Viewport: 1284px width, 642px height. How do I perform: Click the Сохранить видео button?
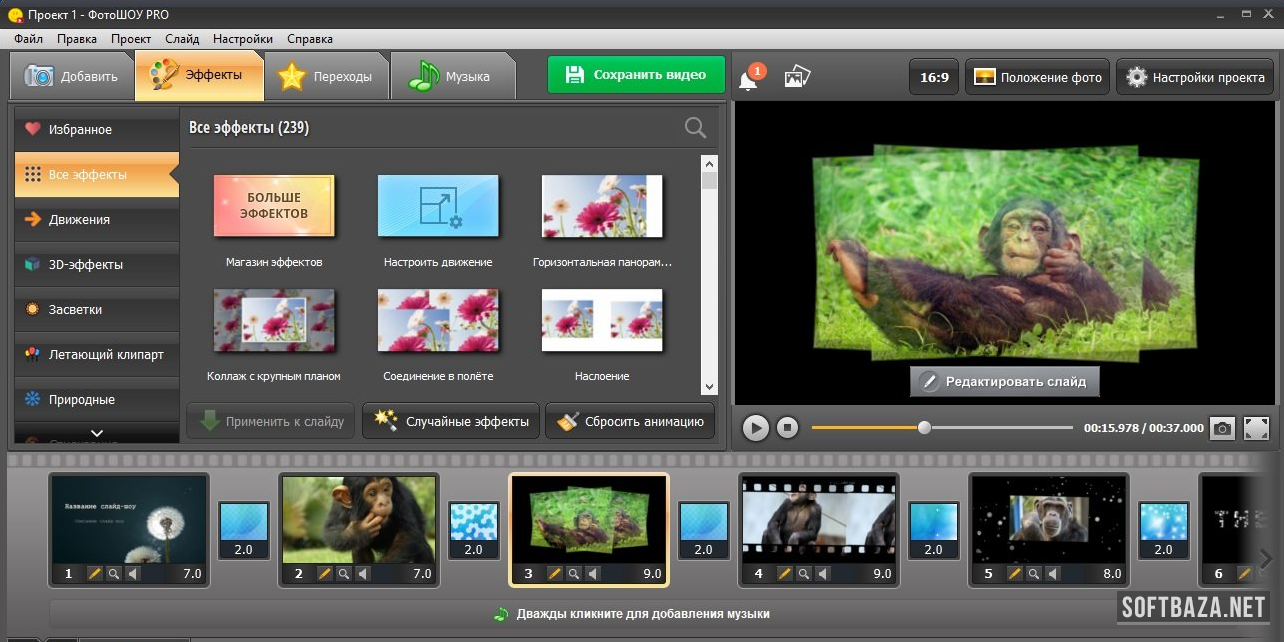click(x=635, y=75)
